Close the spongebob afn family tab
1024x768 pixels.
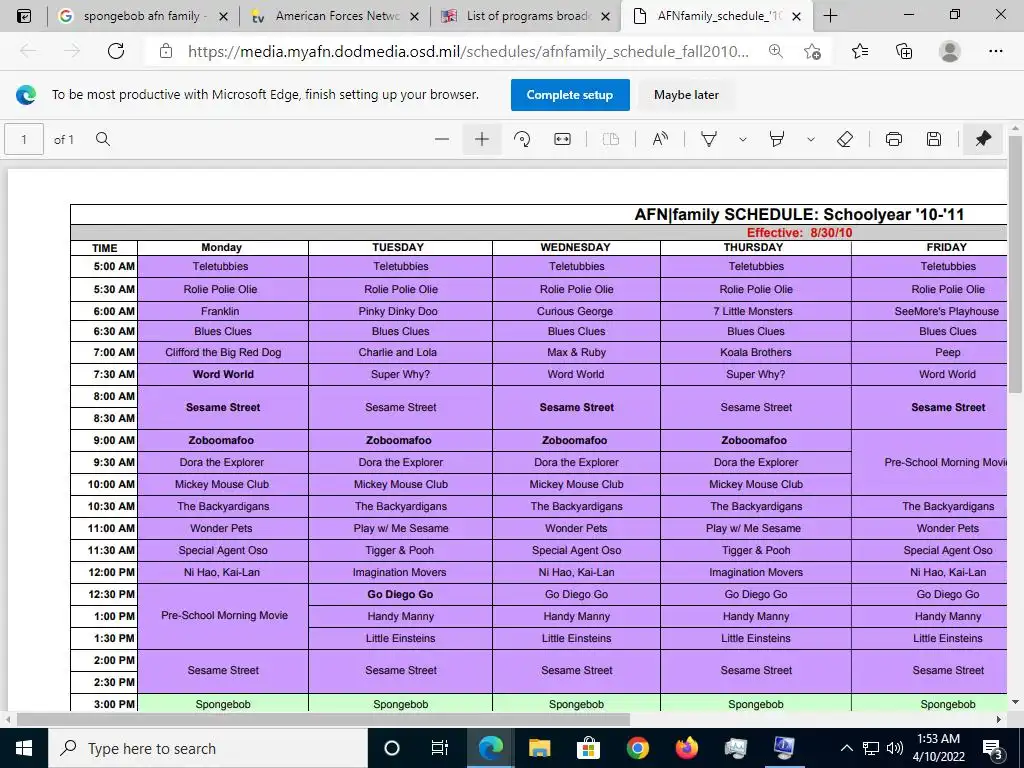pyautogui.click(x=223, y=16)
